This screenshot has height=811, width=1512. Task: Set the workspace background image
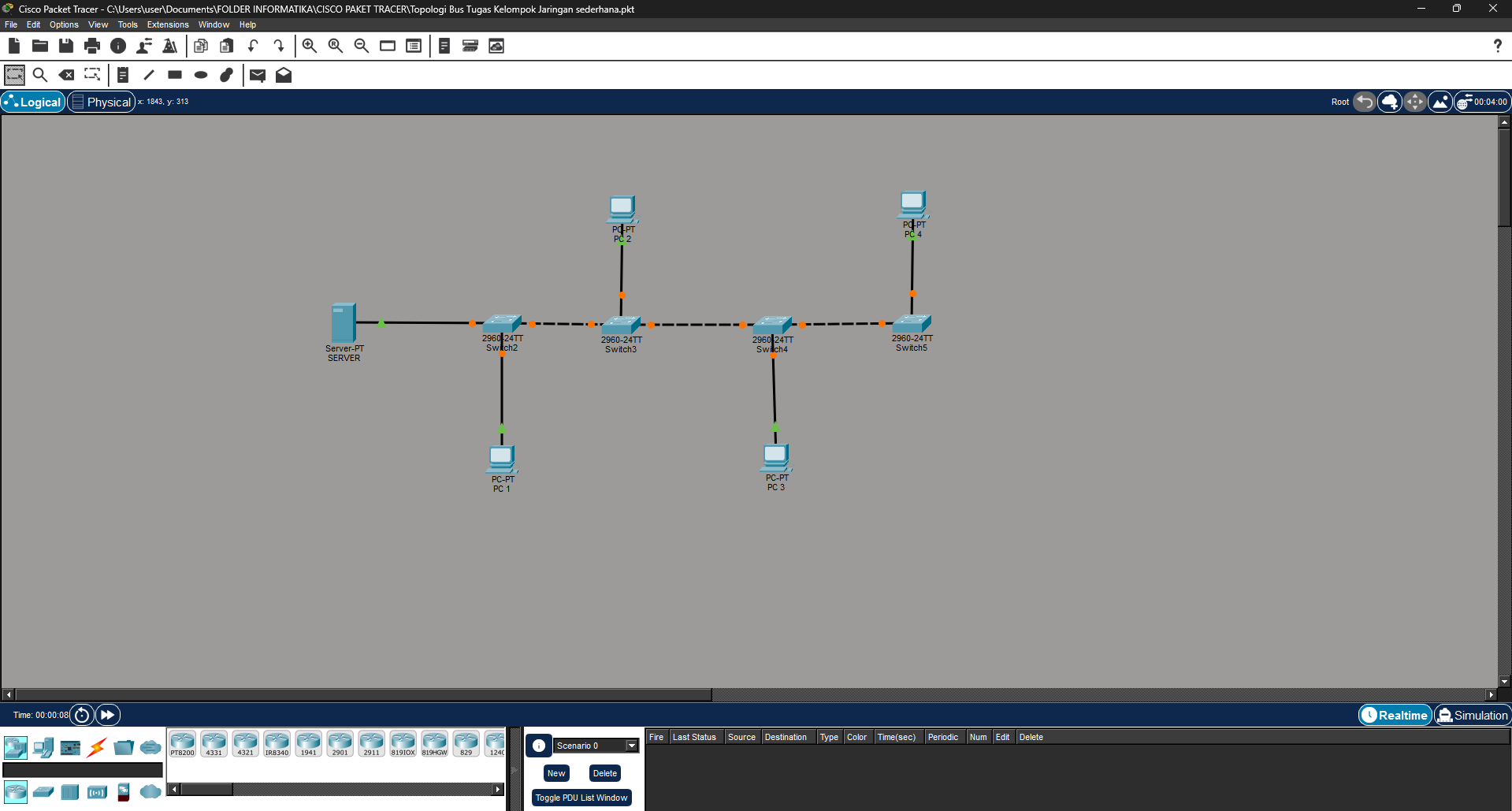coord(1440,102)
